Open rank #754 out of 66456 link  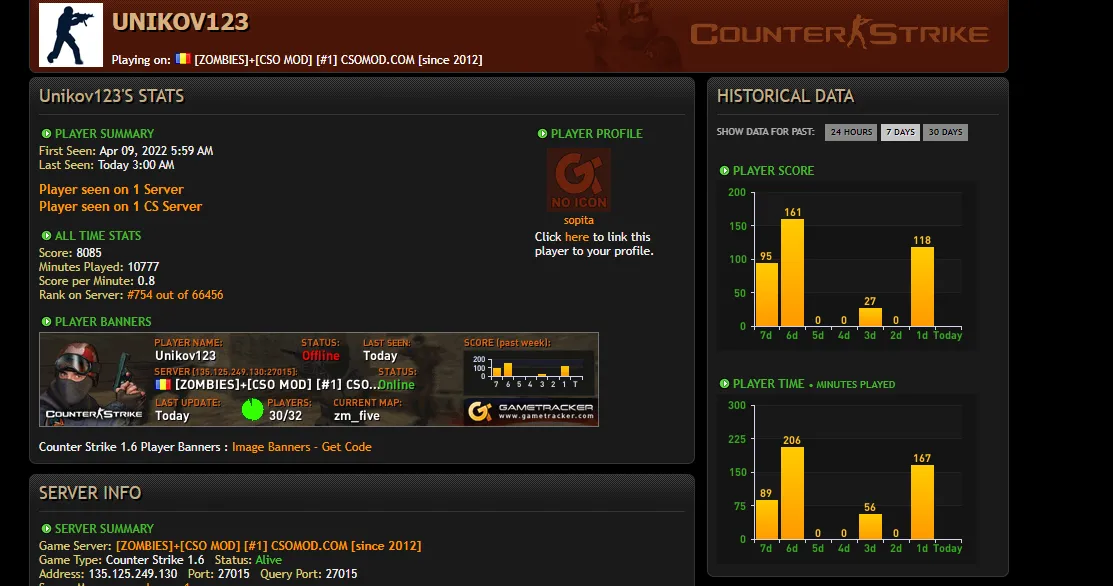click(175, 295)
